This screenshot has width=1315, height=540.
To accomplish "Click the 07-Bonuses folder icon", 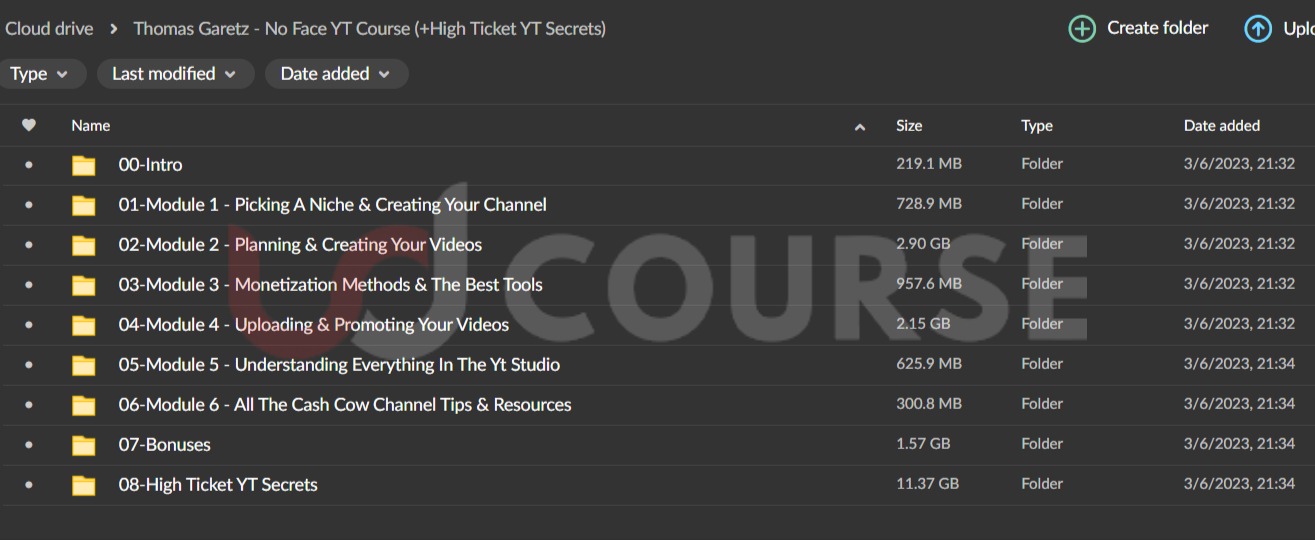I will 84,445.
